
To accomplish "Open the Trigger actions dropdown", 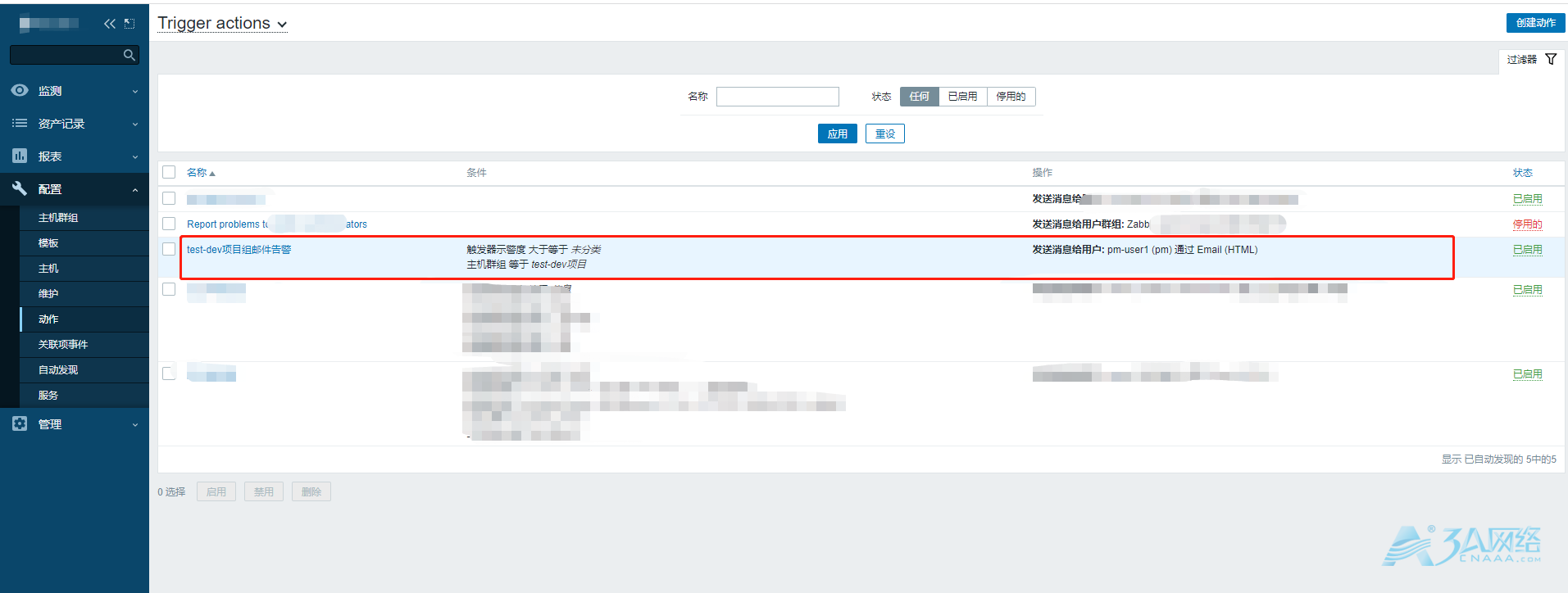I will [x=222, y=24].
